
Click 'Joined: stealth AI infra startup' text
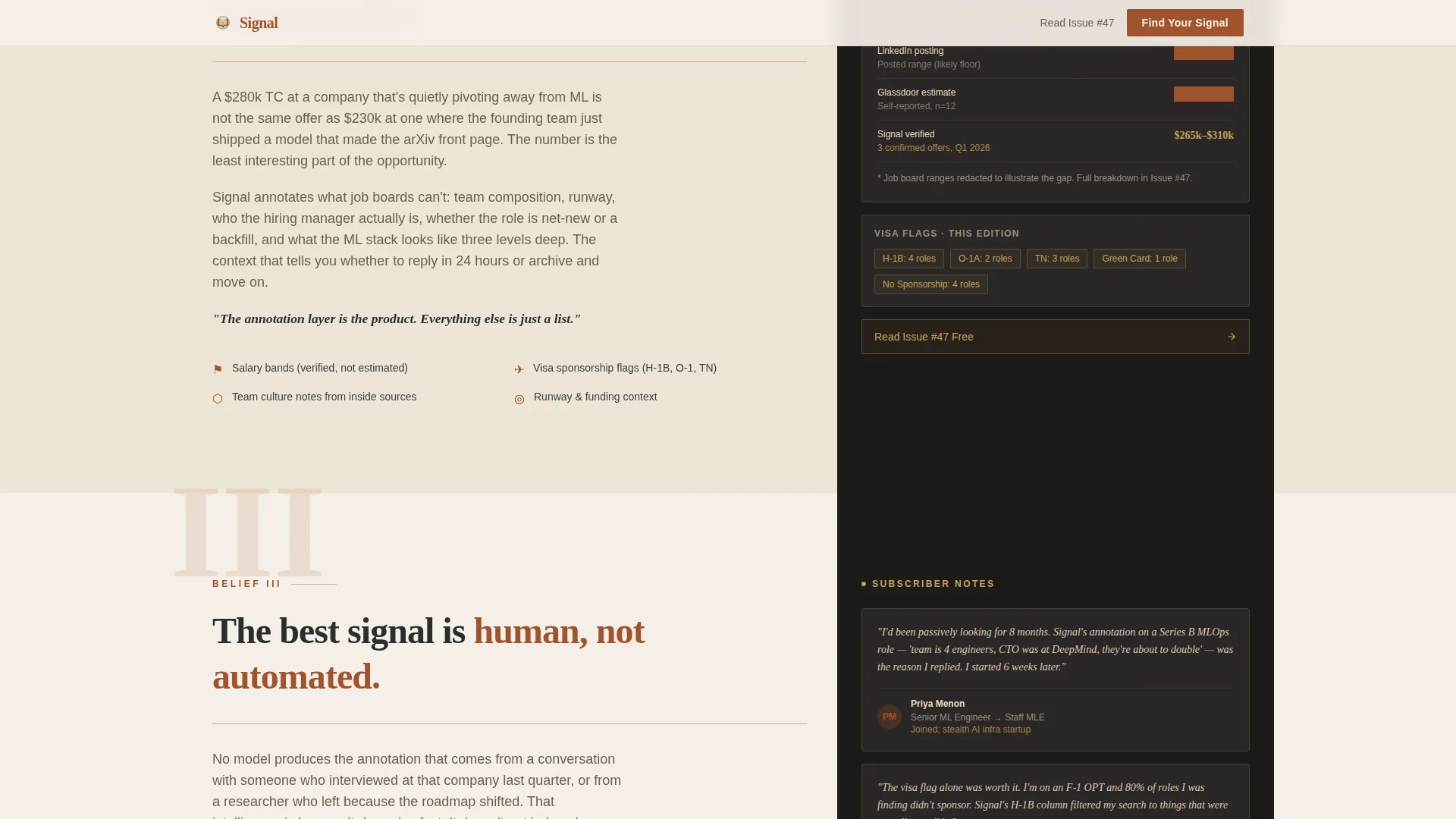970,730
